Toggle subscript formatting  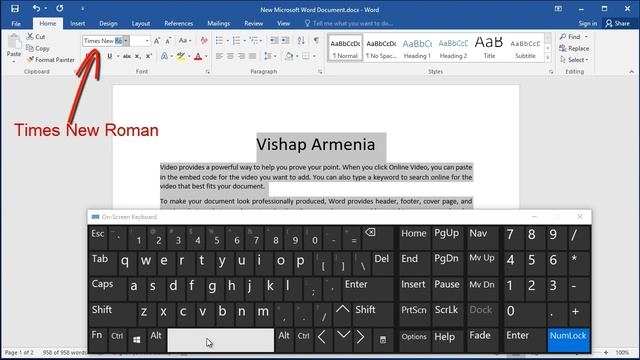point(138,56)
